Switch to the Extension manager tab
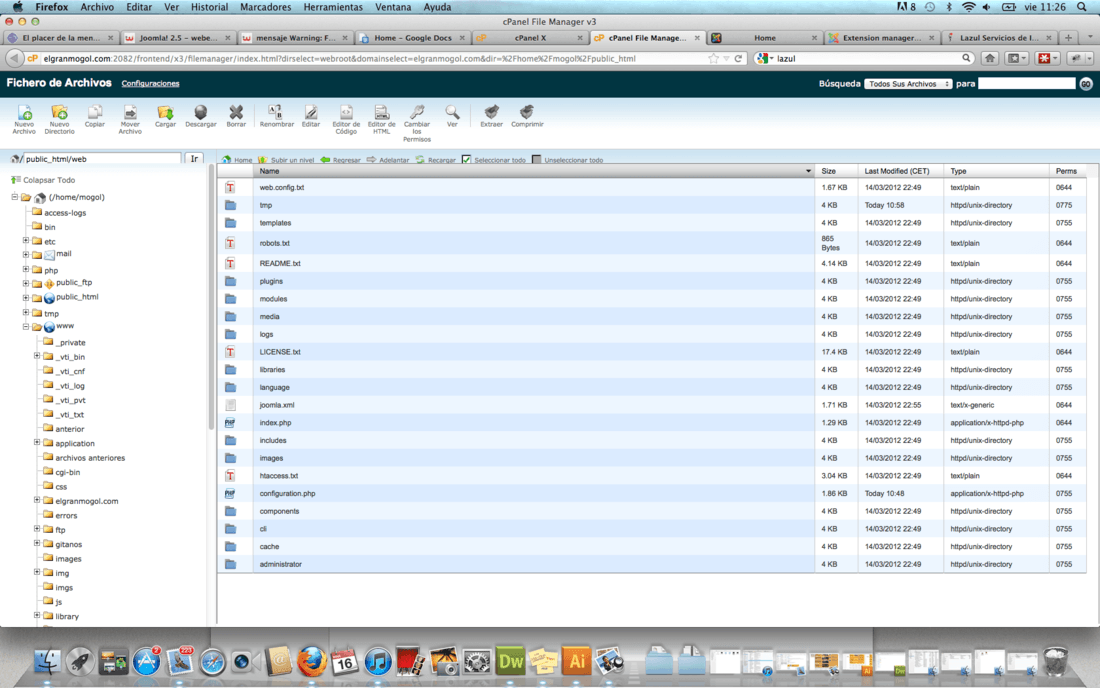Image resolution: width=1100 pixels, height=688 pixels. click(x=881, y=38)
